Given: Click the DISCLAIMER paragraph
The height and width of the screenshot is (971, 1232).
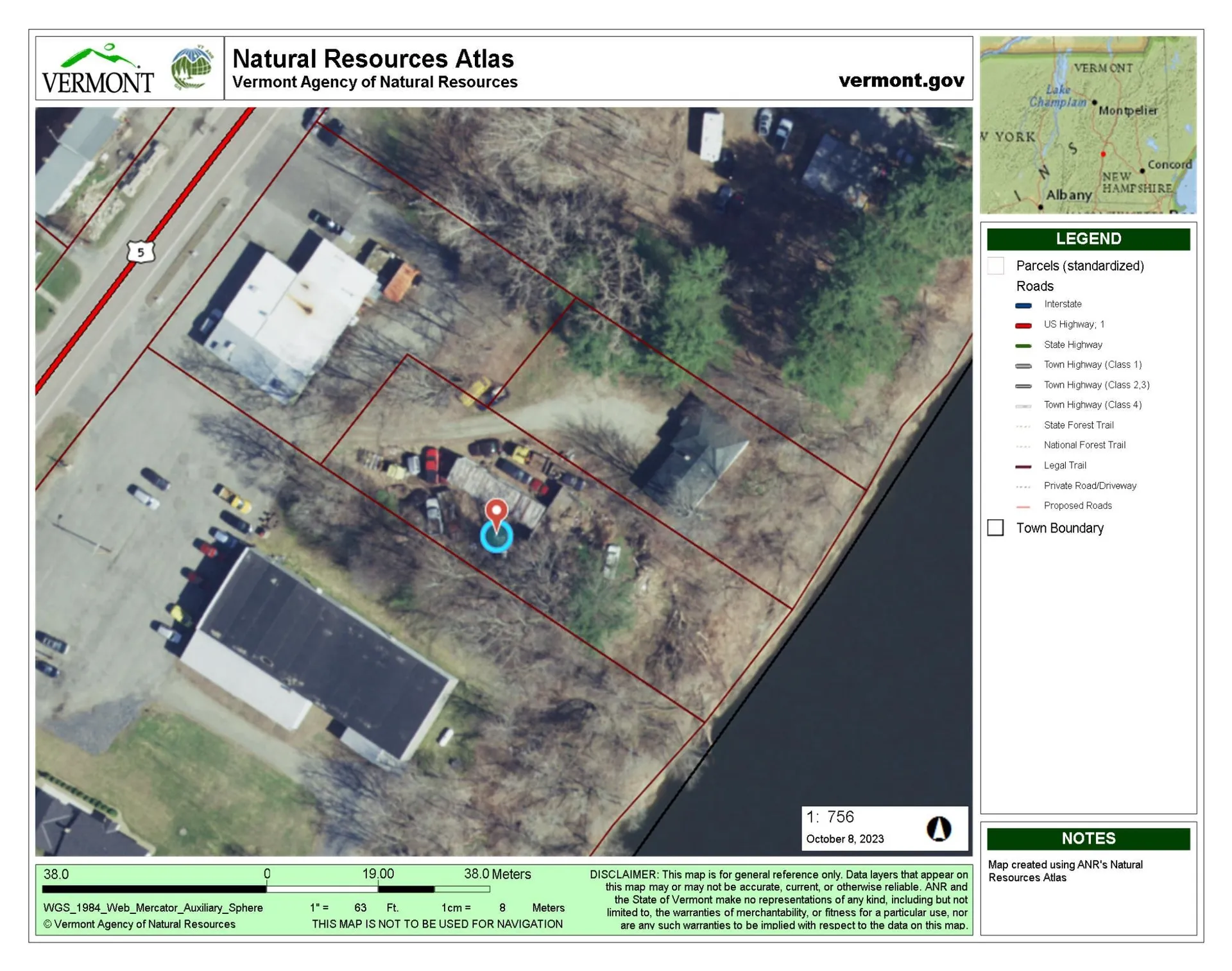Looking at the screenshot, I should coord(778,900).
